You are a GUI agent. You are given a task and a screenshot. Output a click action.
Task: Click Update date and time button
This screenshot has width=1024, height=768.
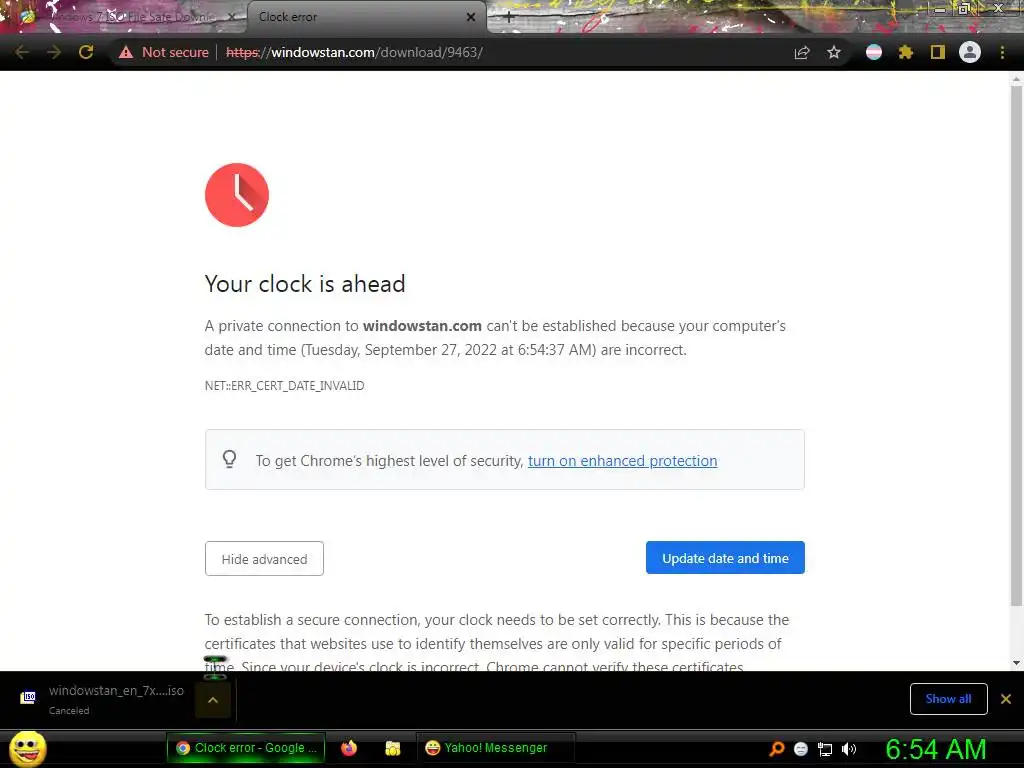pyautogui.click(x=725, y=558)
